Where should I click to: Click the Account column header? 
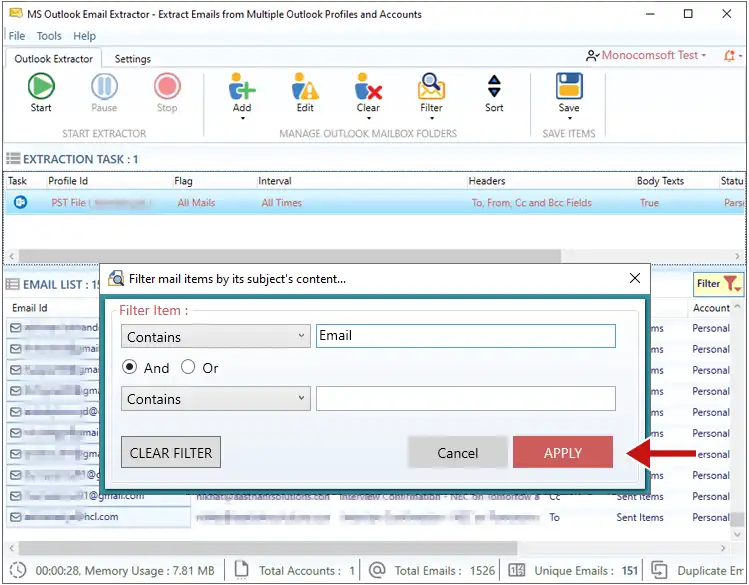coord(711,308)
